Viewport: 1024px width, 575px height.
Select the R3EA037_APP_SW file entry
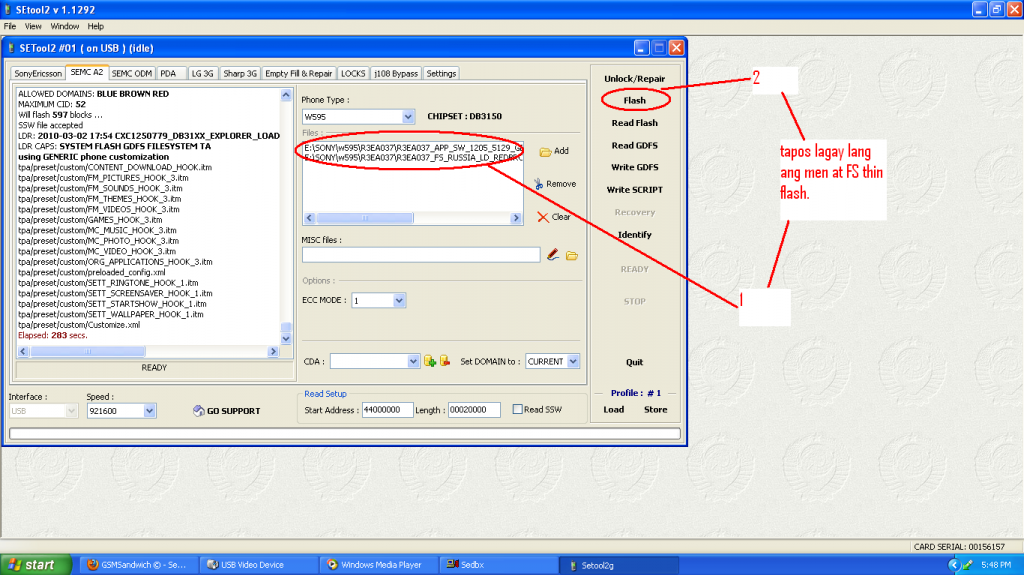(413, 148)
